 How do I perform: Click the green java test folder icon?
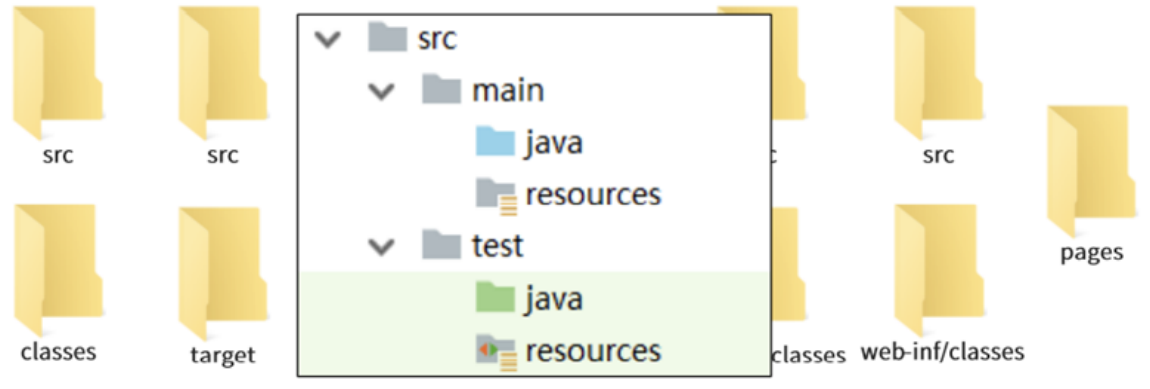[495, 298]
